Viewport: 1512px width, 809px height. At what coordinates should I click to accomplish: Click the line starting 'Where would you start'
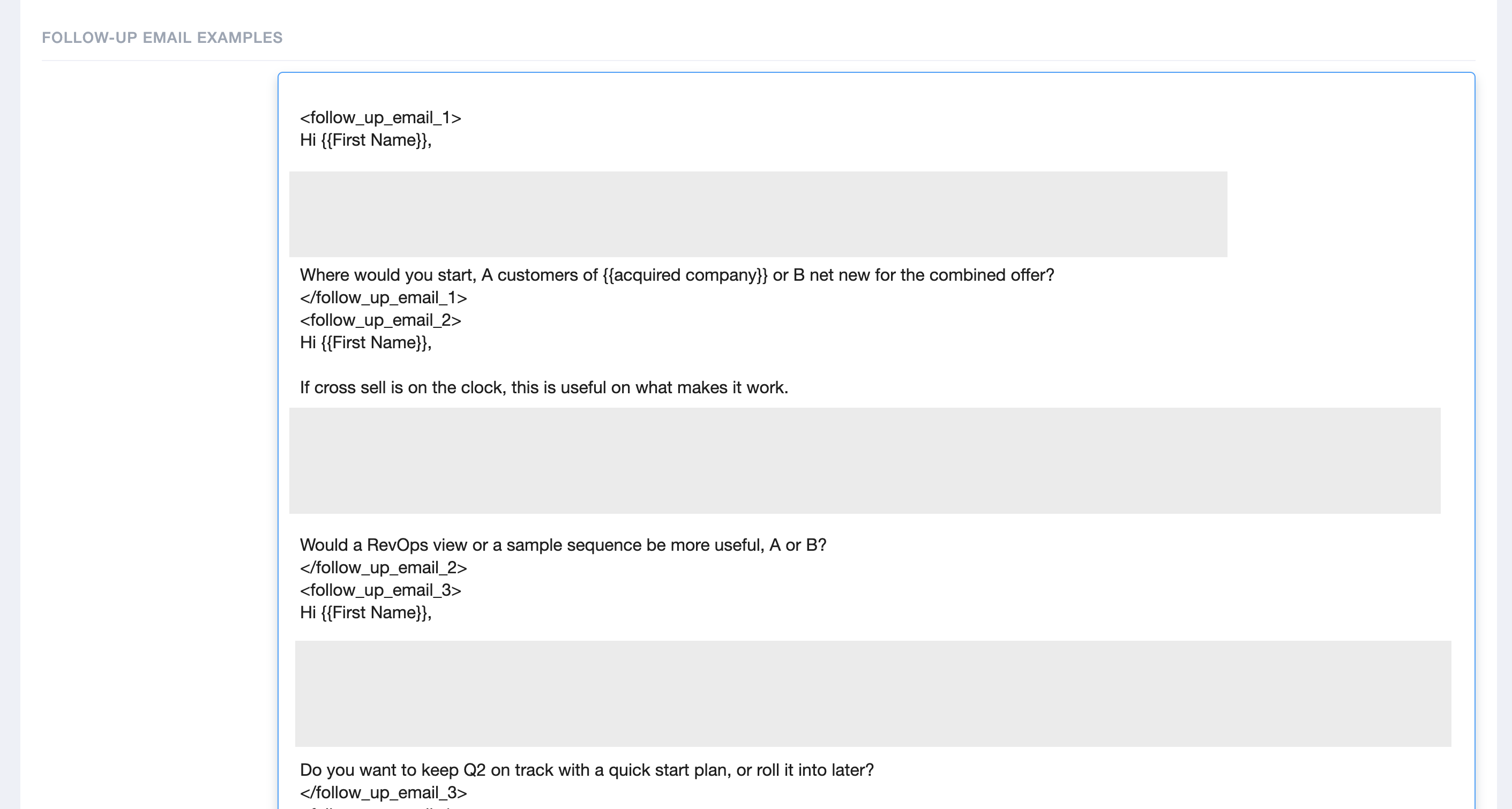click(677, 275)
